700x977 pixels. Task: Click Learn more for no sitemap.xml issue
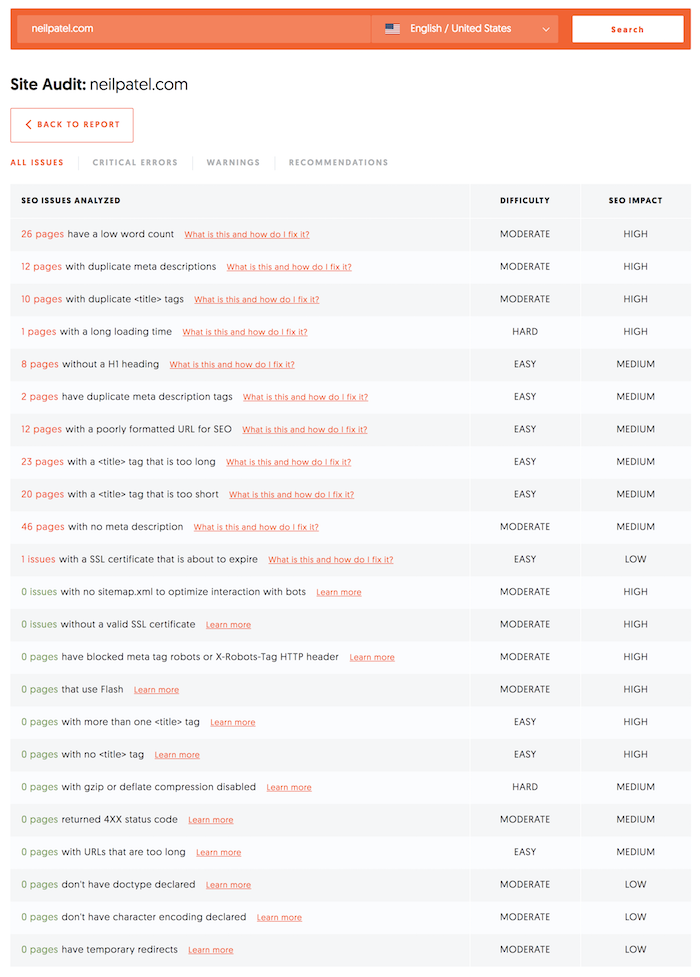(339, 593)
